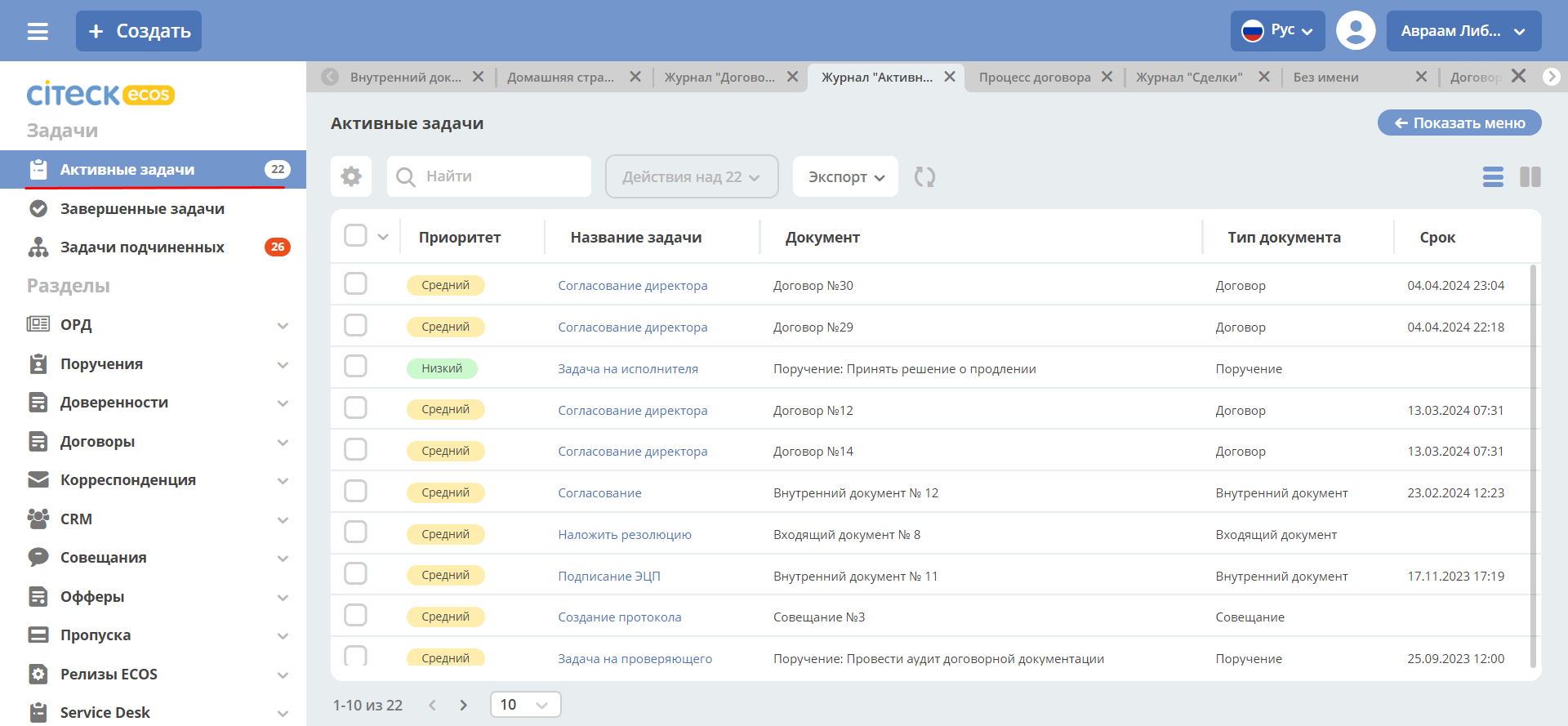Image resolution: width=1568 pixels, height=726 pixels.
Task: Switch to kanban column view
Action: pyautogui.click(x=1530, y=176)
